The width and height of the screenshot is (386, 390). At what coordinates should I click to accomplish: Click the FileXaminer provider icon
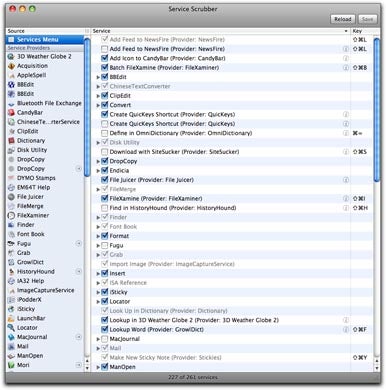pos(11,215)
